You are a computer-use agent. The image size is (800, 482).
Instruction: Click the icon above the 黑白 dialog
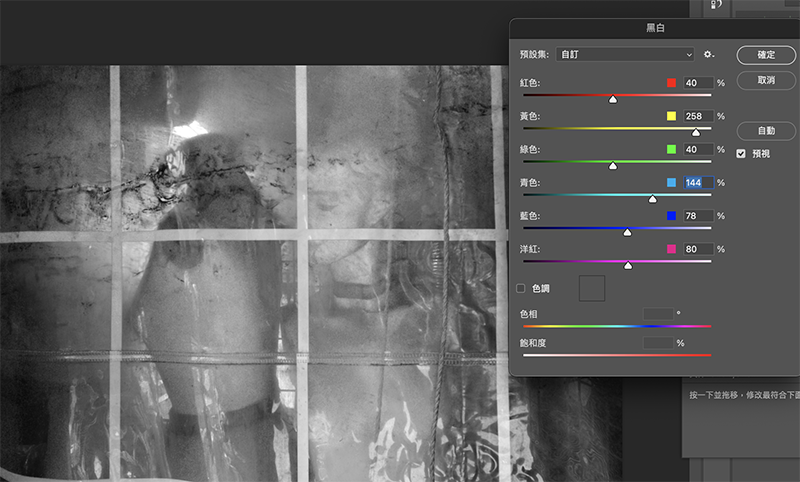pyautogui.click(x=715, y=5)
